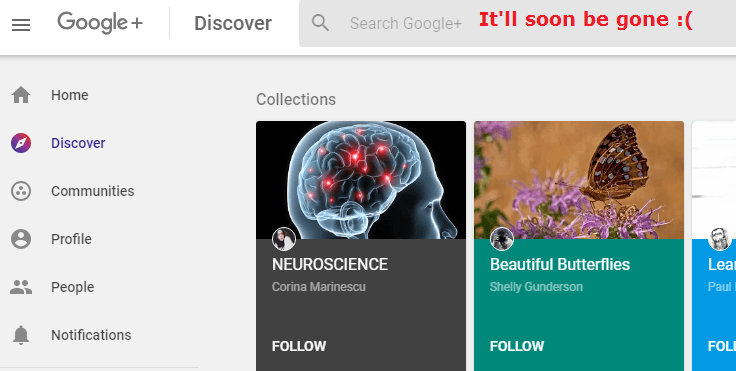Follow the Beautiful Butterflies collection
This screenshot has height=371, width=736.
tap(517, 346)
